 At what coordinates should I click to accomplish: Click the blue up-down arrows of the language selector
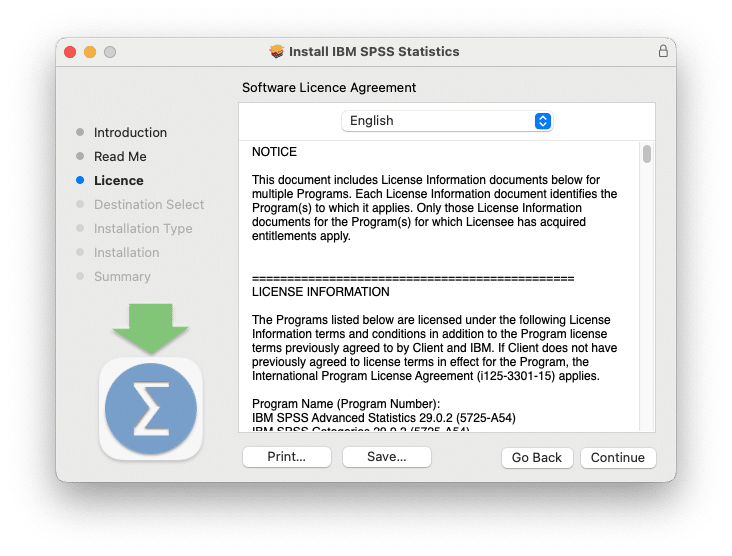tap(543, 121)
